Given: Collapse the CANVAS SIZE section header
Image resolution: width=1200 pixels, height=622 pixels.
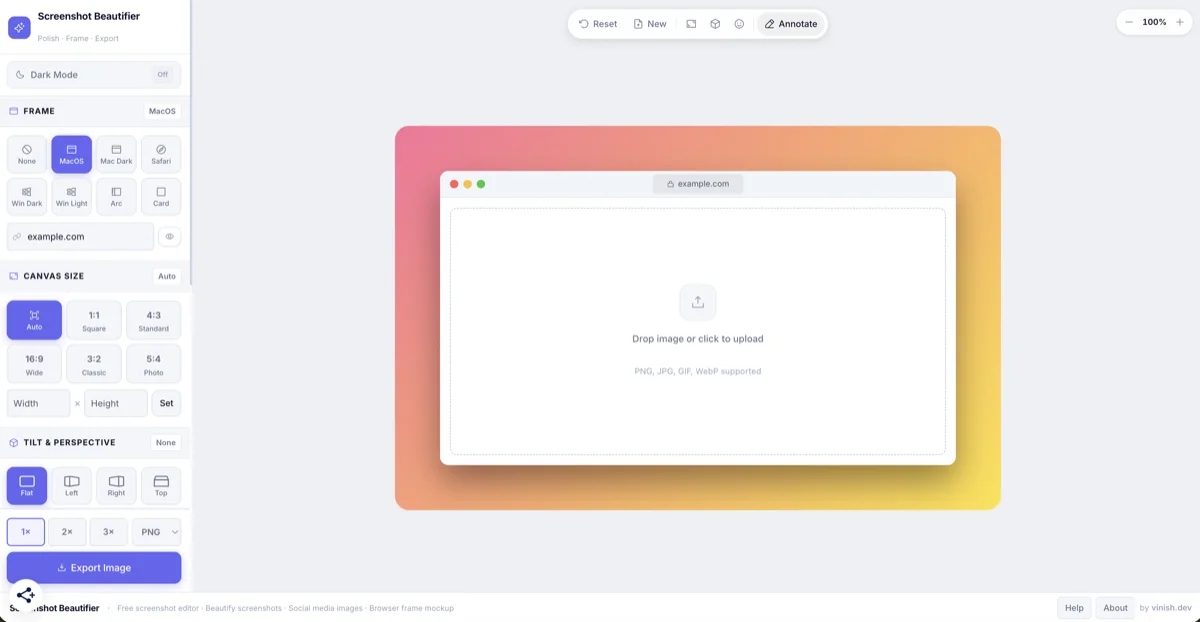Looking at the screenshot, I should coord(94,276).
